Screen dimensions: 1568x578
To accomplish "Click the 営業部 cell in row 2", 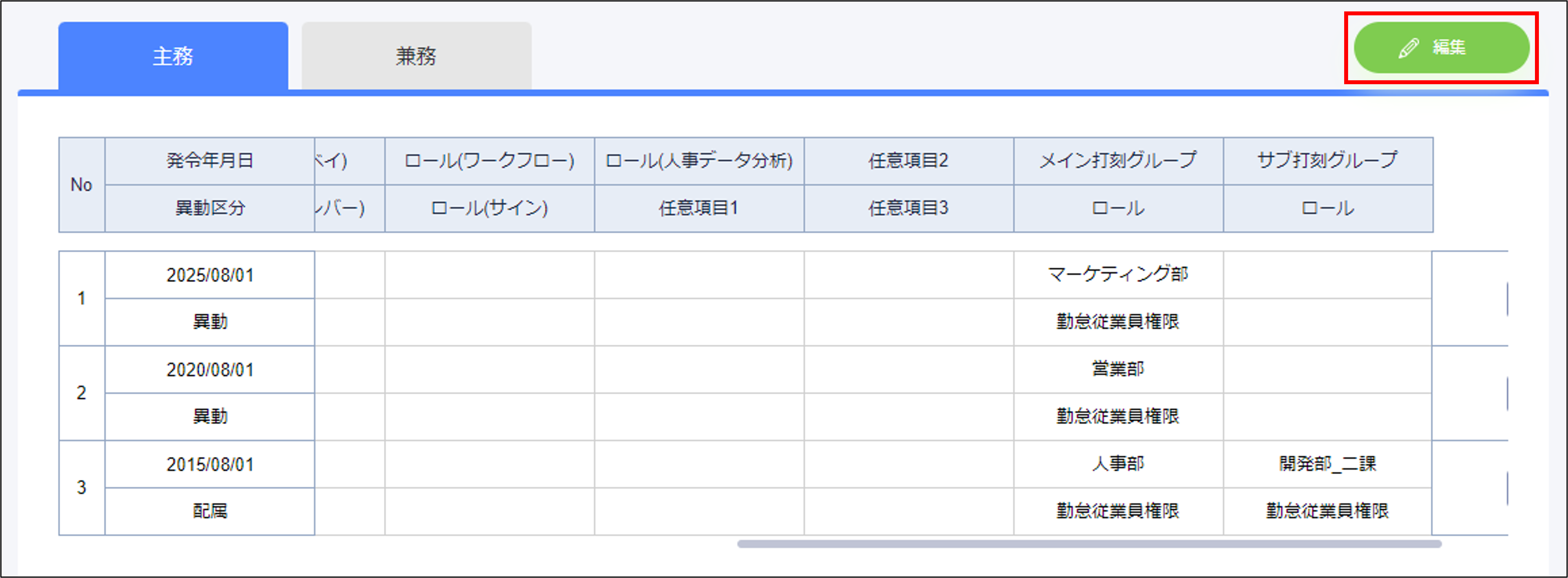I will point(1118,369).
